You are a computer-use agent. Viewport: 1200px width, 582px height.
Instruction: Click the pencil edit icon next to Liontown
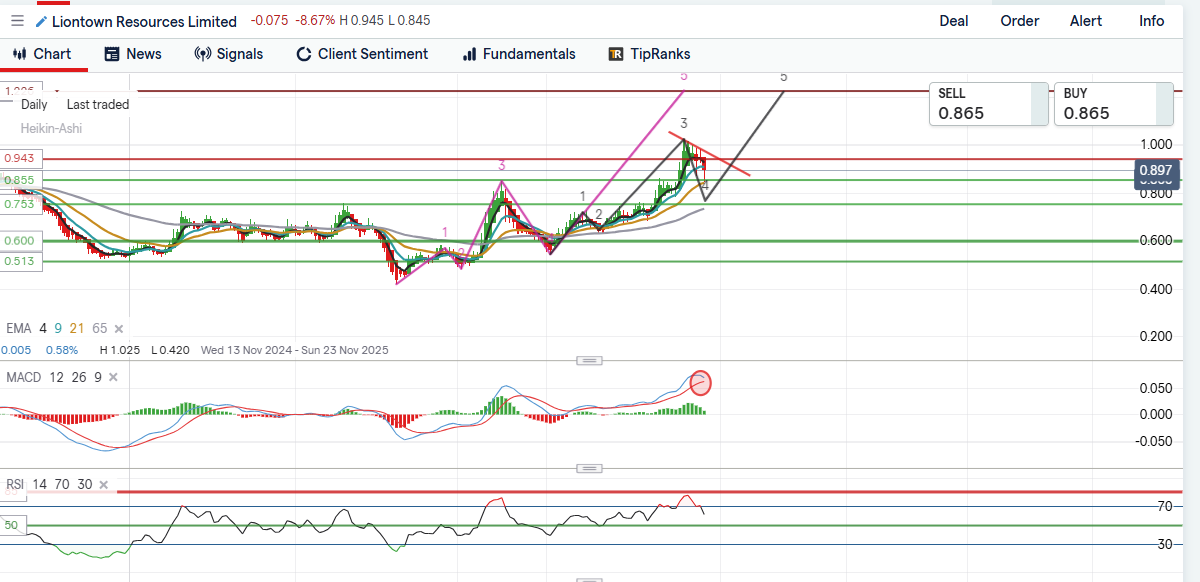point(40,21)
